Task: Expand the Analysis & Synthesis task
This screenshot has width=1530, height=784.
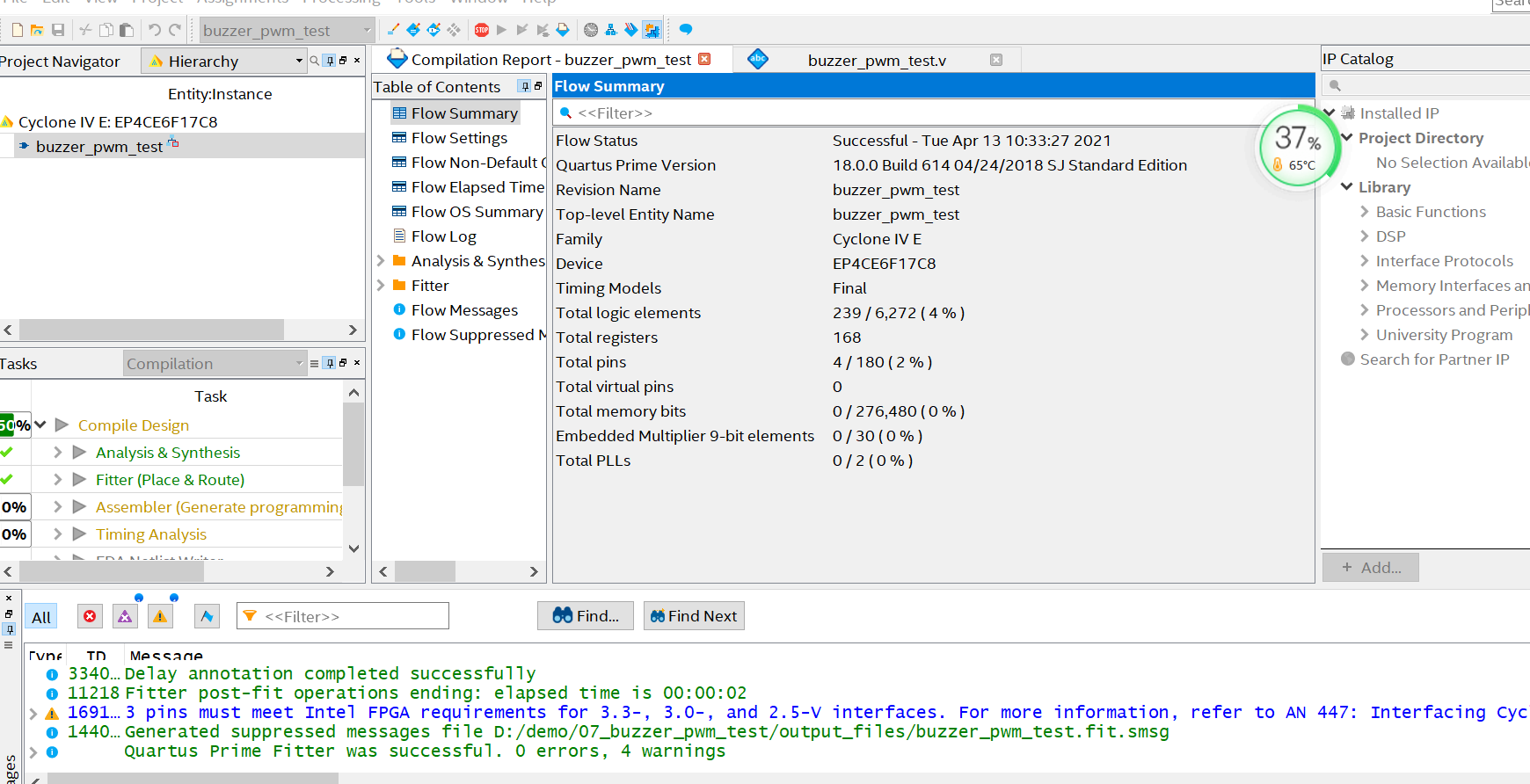Action: (x=58, y=452)
